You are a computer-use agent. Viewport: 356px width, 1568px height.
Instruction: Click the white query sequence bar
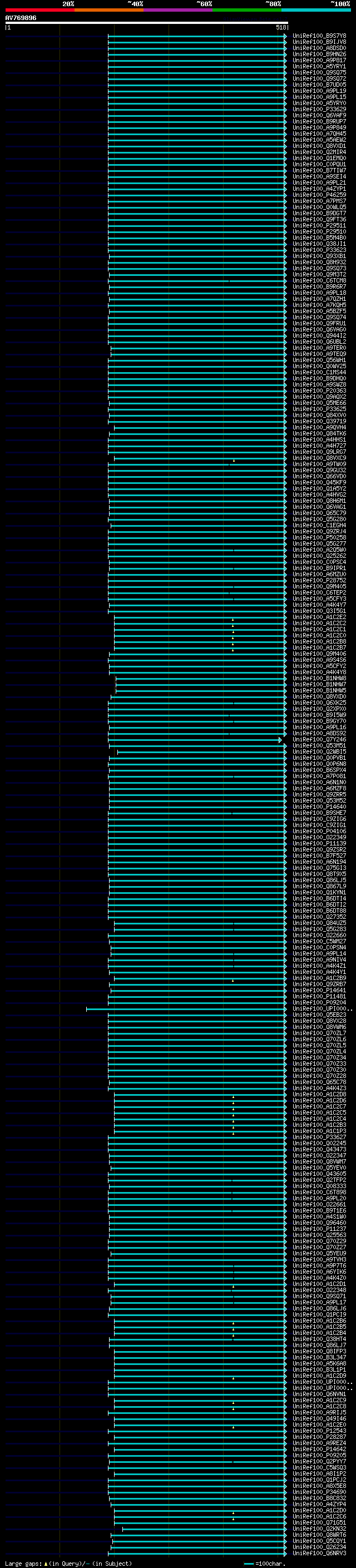146,22
